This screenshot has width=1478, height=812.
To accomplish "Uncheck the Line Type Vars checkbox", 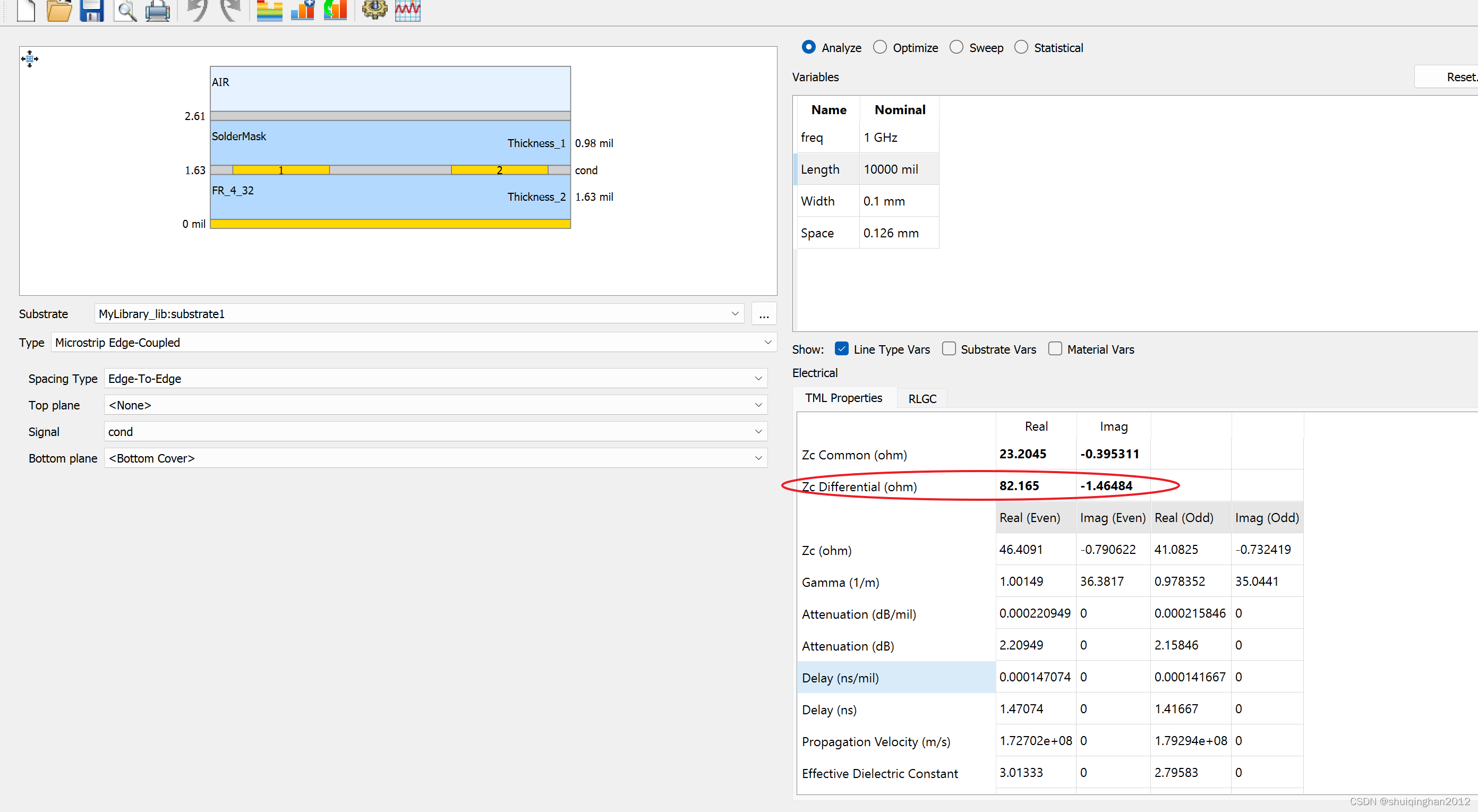I will pyautogui.click(x=842, y=349).
